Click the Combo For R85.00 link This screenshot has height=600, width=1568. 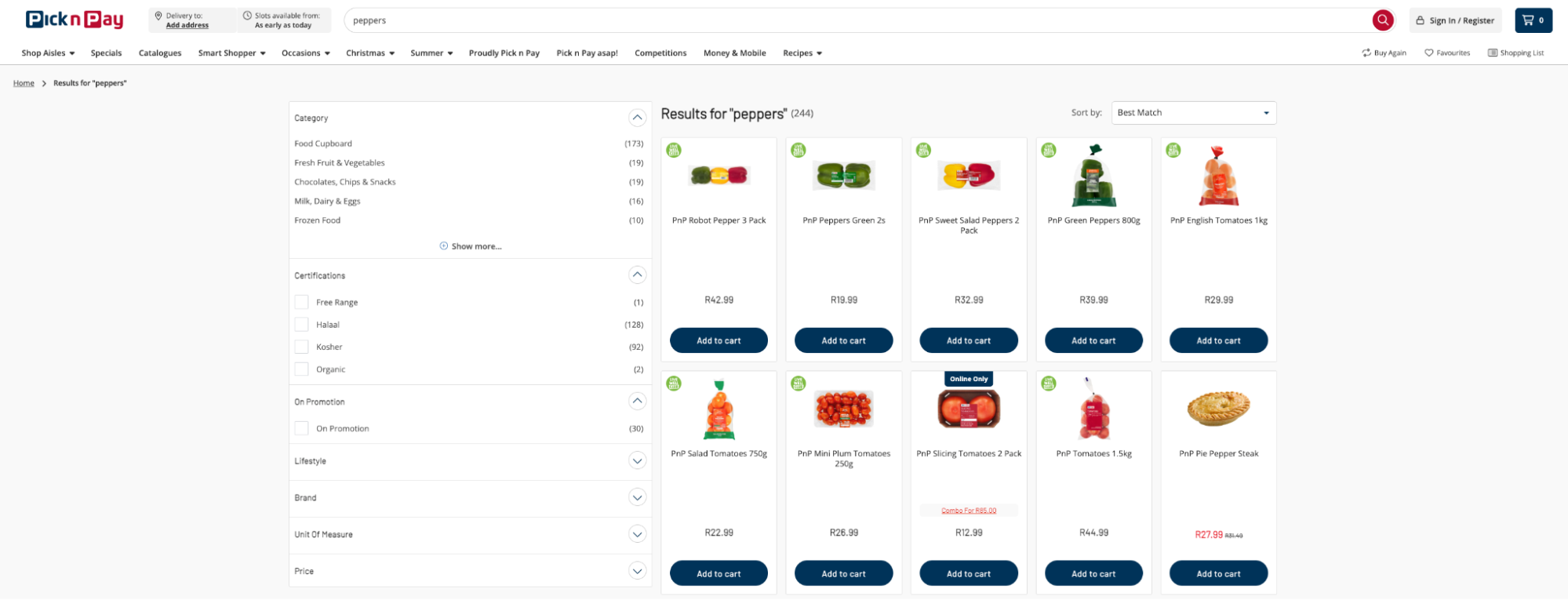(x=969, y=511)
